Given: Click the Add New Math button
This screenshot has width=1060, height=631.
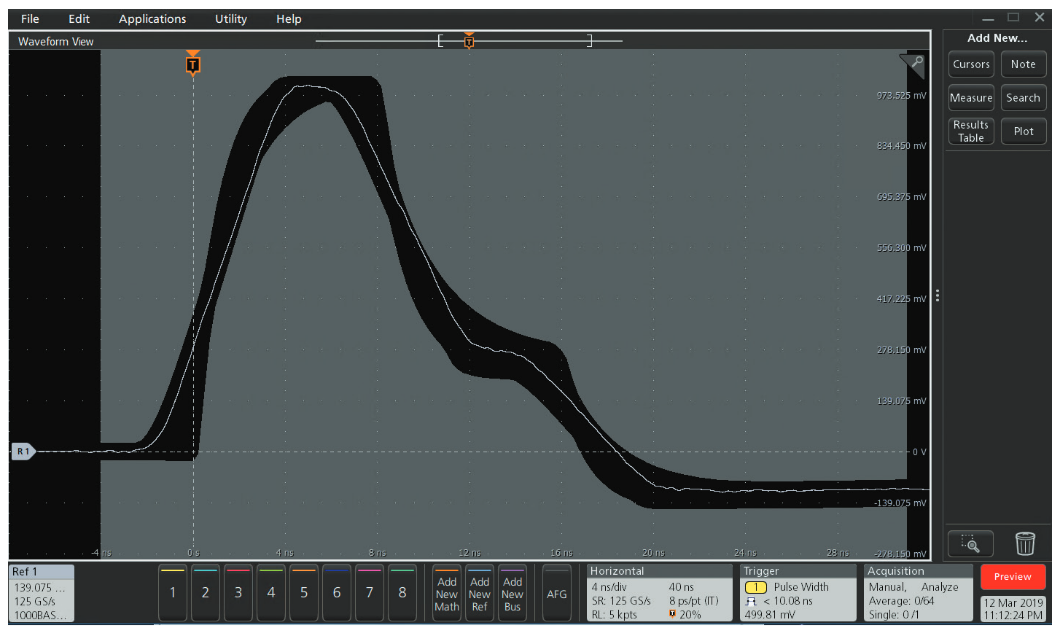Looking at the screenshot, I should pos(447,593).
